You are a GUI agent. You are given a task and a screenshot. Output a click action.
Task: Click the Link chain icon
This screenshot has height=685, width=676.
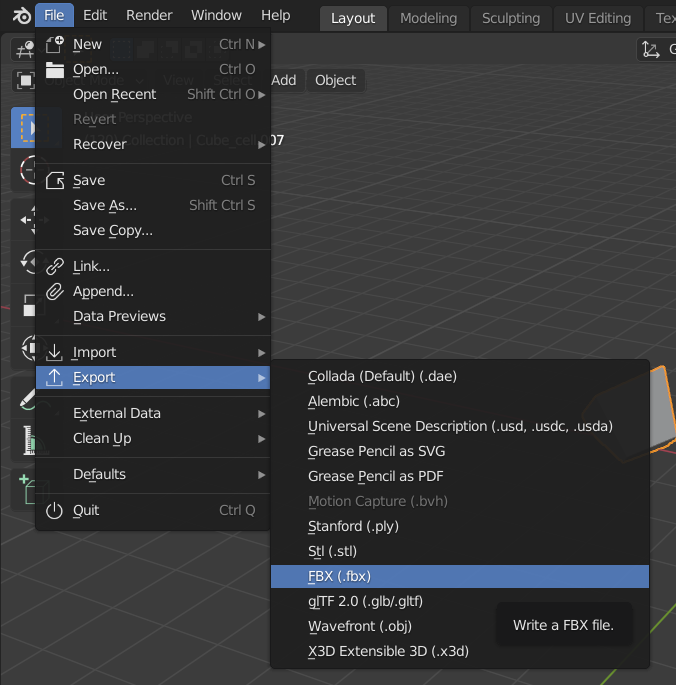(x=55, y=266)
